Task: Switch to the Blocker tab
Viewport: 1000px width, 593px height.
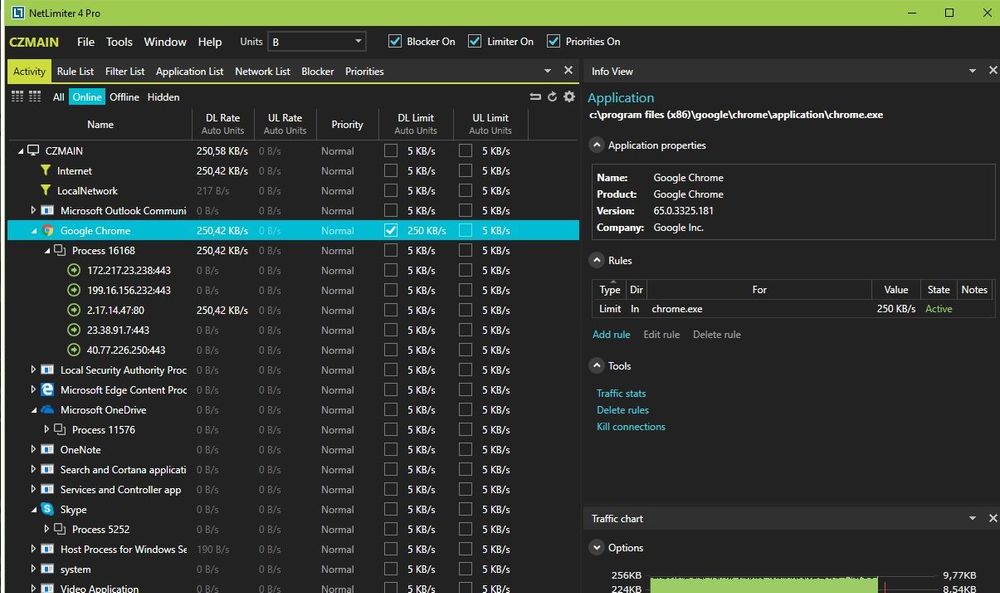Action: [318, 71]
